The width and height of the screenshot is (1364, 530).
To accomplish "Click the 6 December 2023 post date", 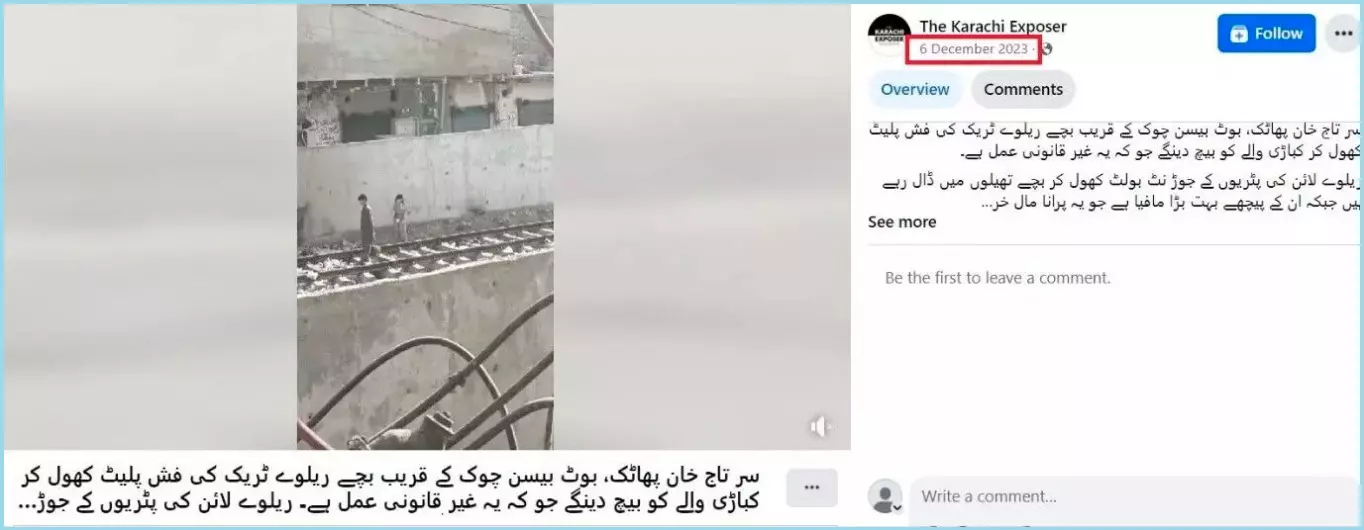I will 973,49.
